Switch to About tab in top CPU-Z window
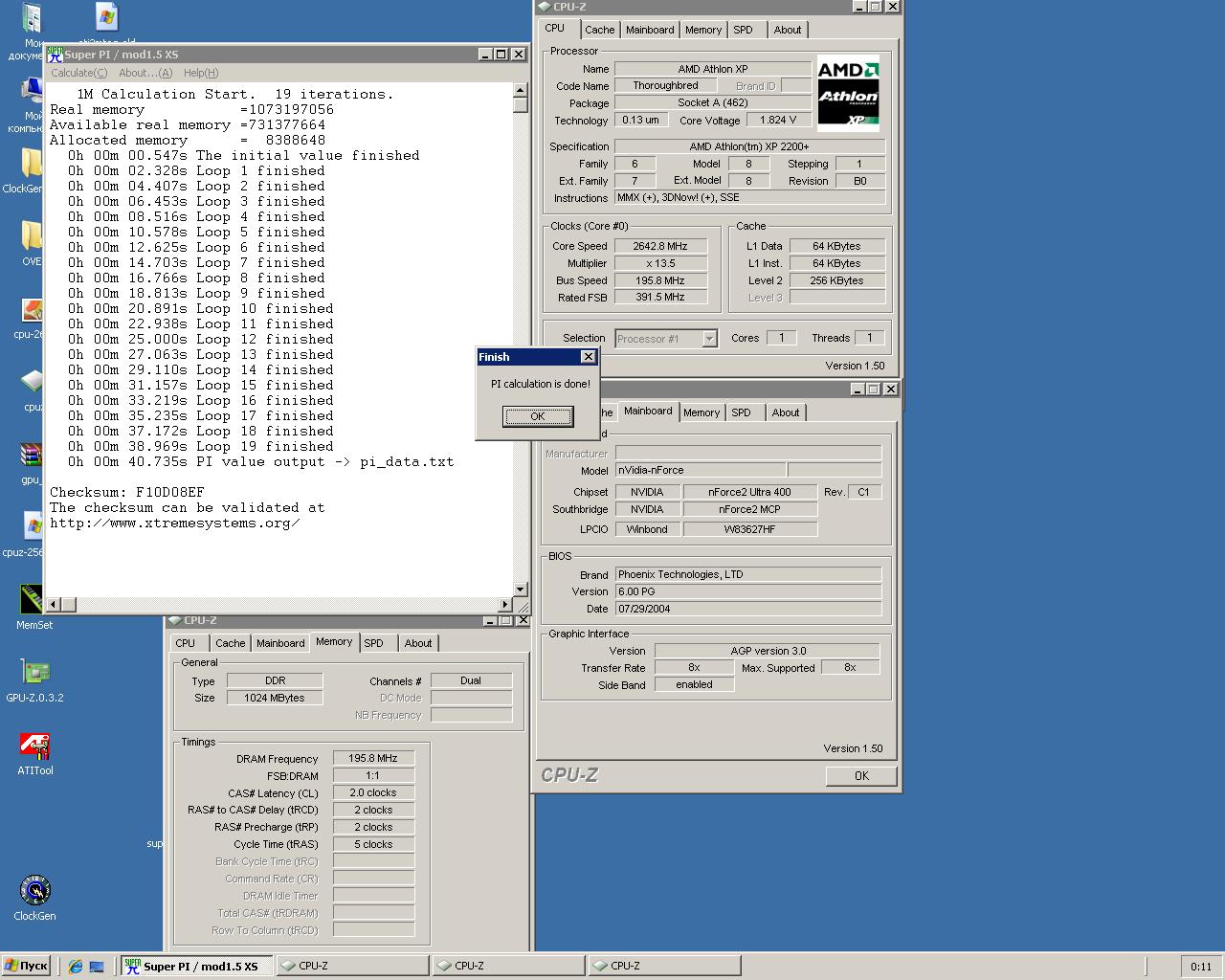The height and width of the screenshot is (980, 1225). [788, 30]
